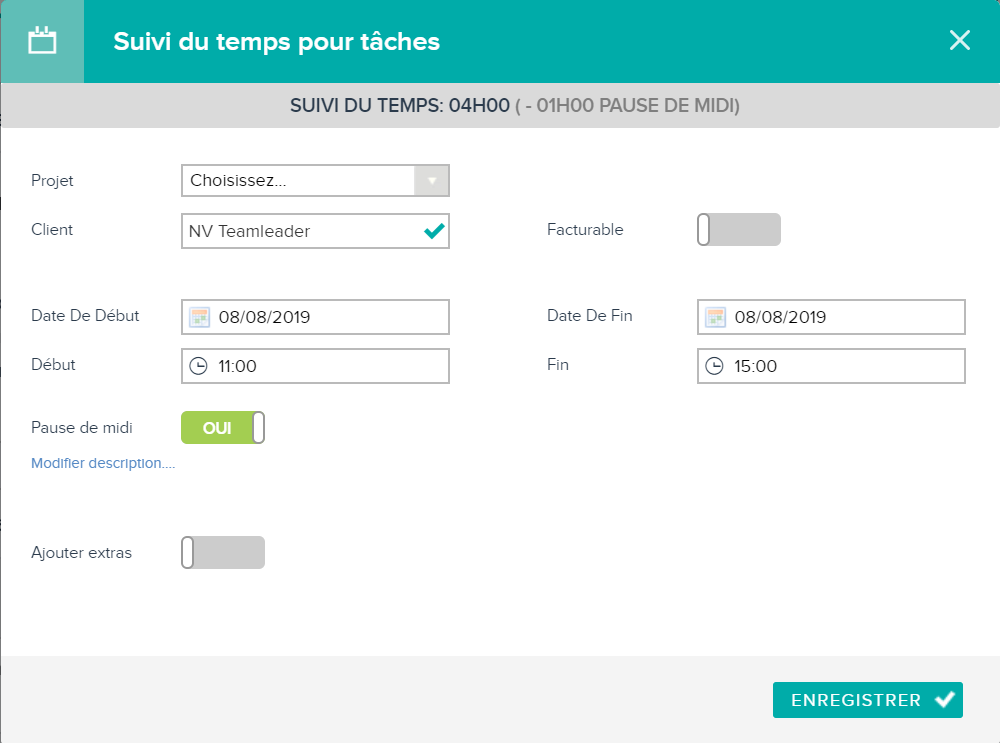Click the clock icon in Fin field
Image resolution: width=1000 pixels, height=743 pixels.
(714, 366)
